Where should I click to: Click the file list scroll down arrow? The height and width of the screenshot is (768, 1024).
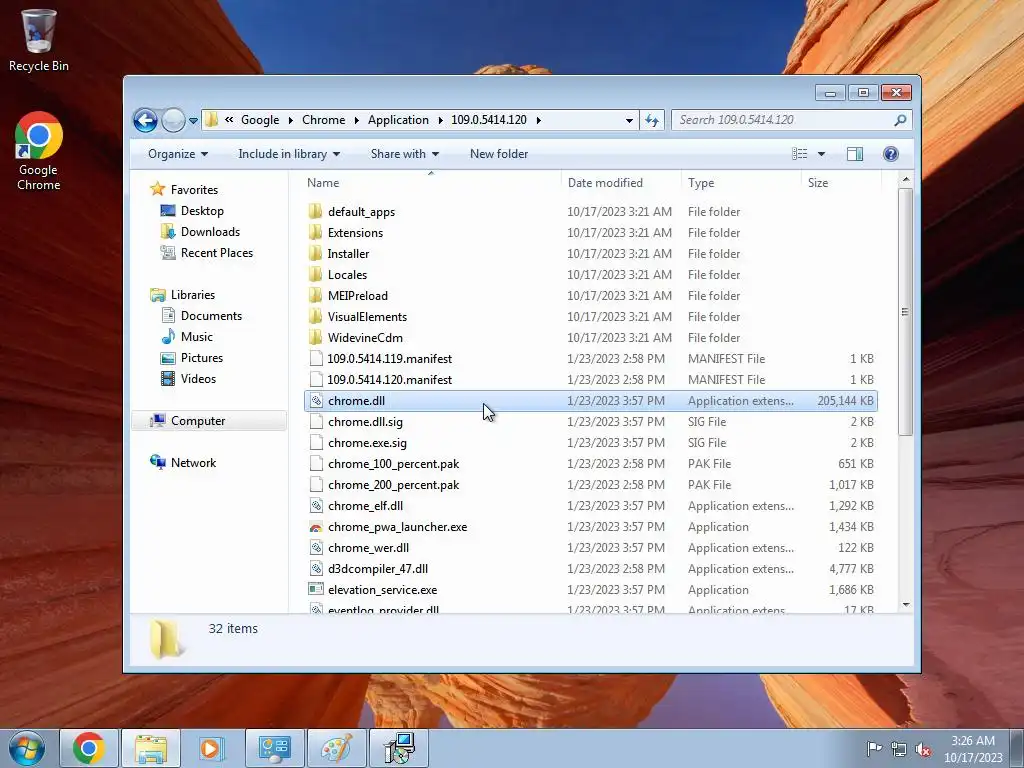[x=905, y=605]
